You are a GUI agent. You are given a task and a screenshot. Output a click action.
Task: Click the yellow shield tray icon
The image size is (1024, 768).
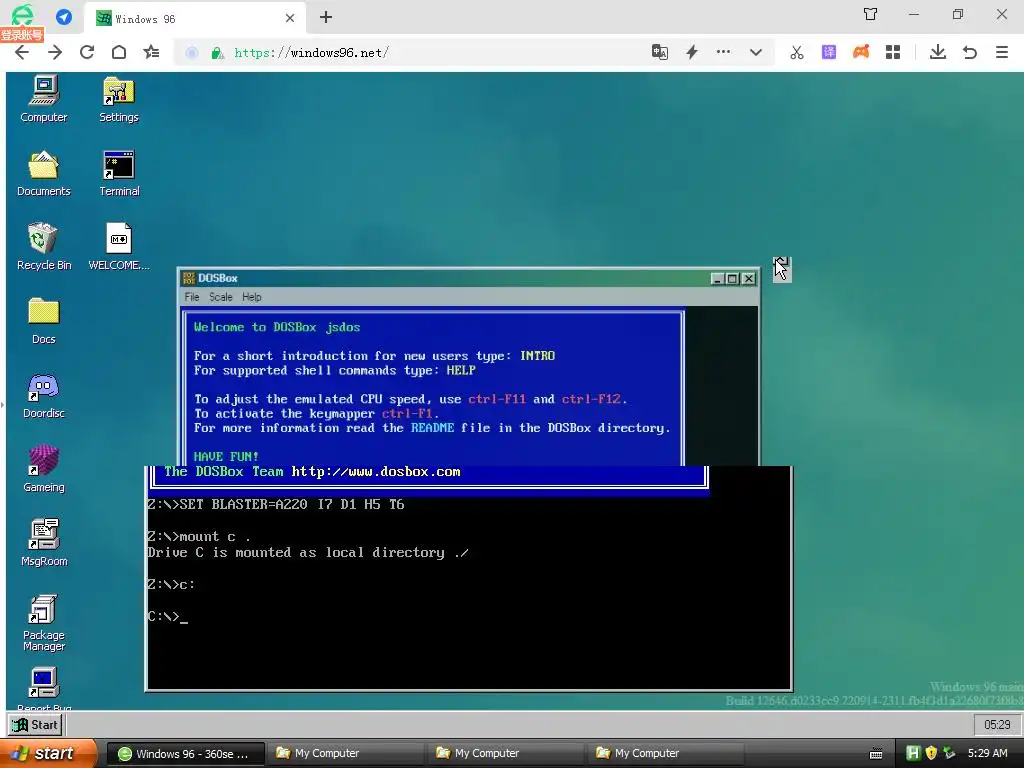(x=931, y=754)
